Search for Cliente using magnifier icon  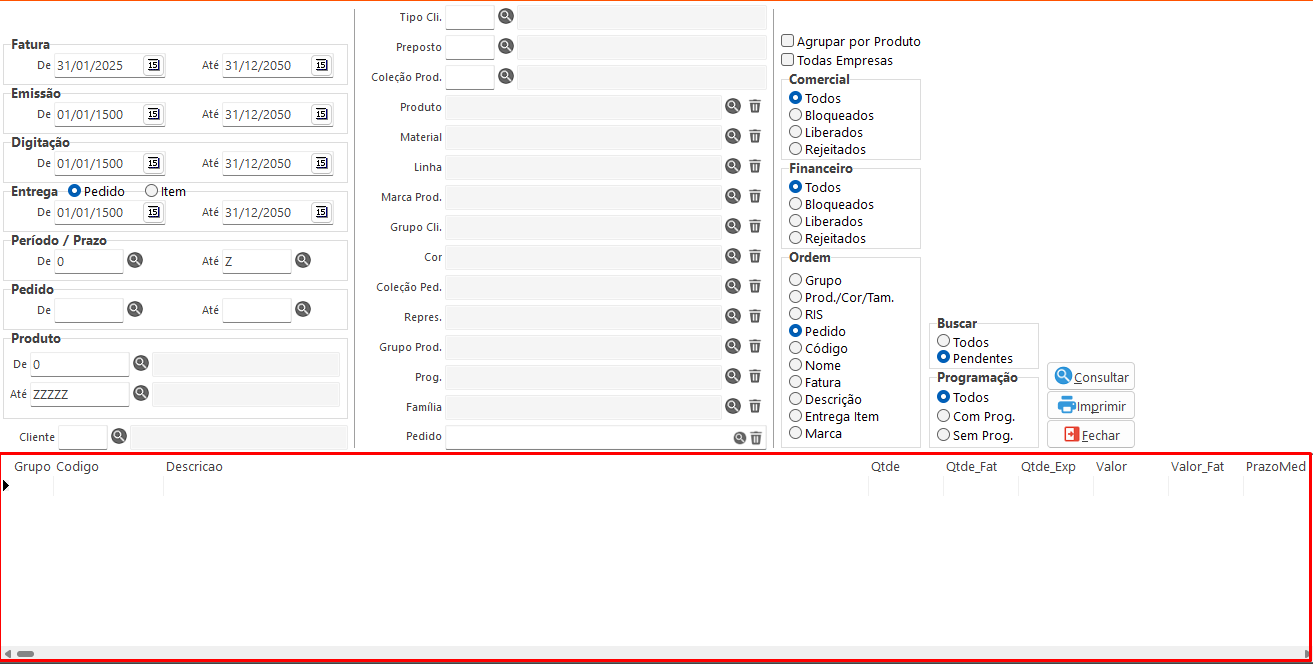coord(119,436)
